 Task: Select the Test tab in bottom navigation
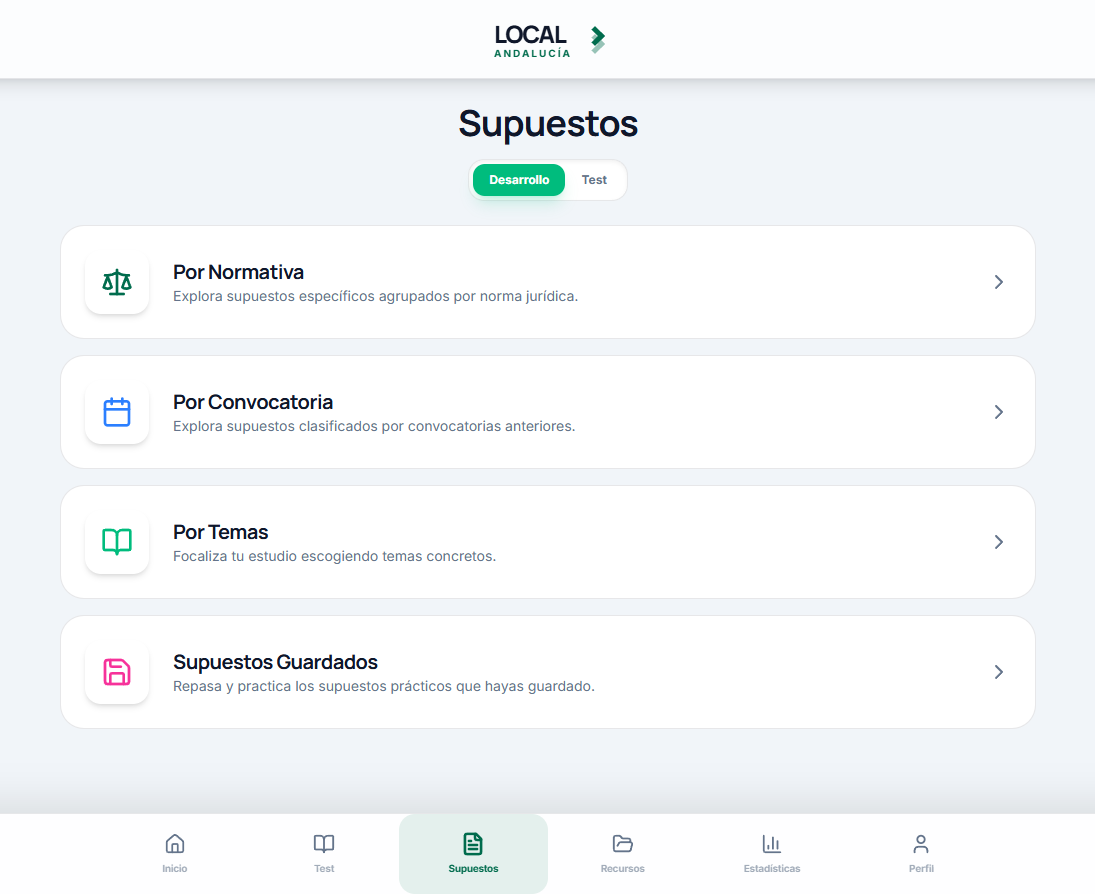(x=324, y=853)
